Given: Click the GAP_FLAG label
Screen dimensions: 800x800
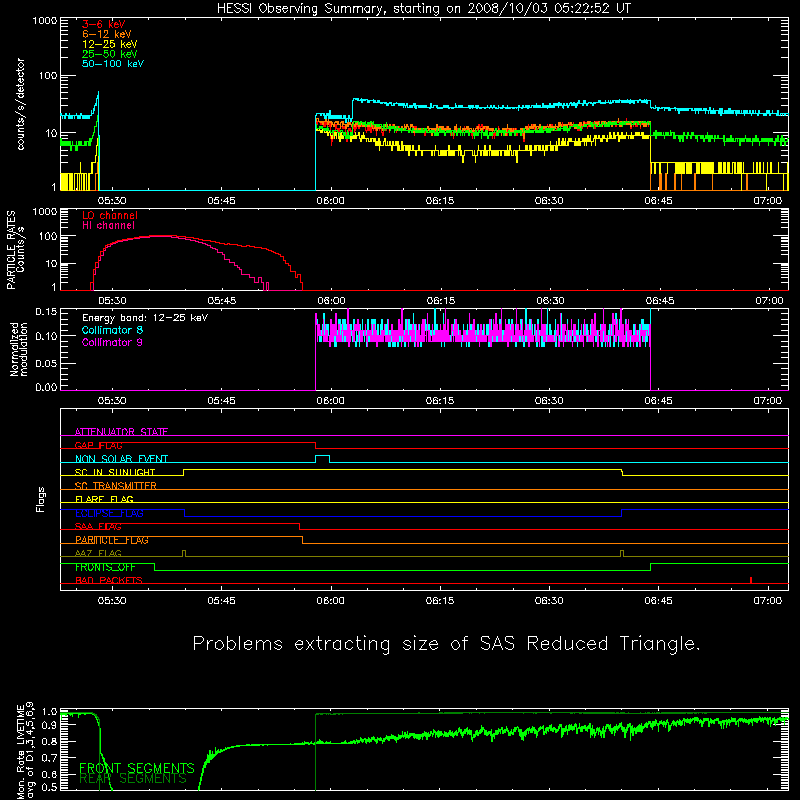Looking at the screenshot, I should 98,445.
